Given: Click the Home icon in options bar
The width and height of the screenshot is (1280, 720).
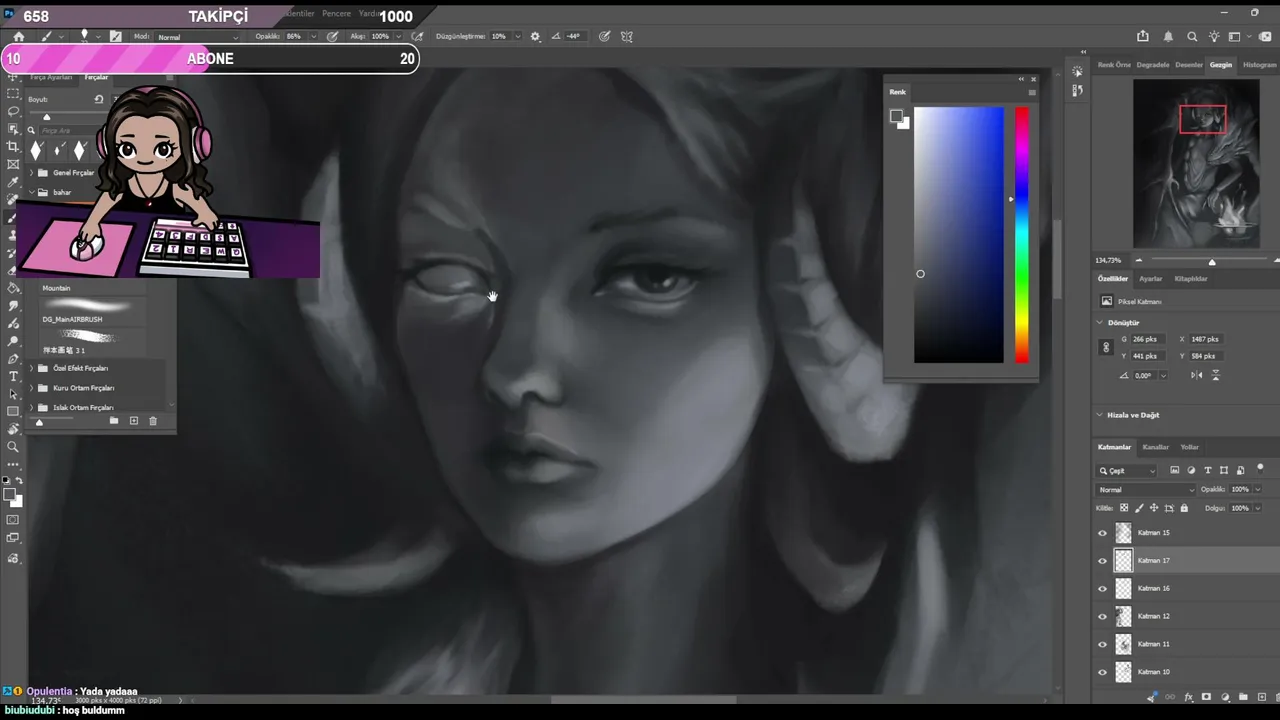Looking at the screenshot, I should (x=18, y=36).
